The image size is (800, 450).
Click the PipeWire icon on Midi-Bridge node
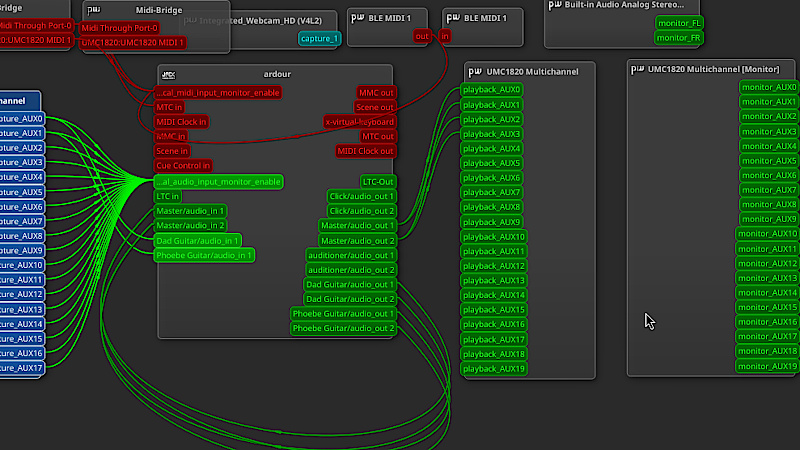tap(93, 10)
